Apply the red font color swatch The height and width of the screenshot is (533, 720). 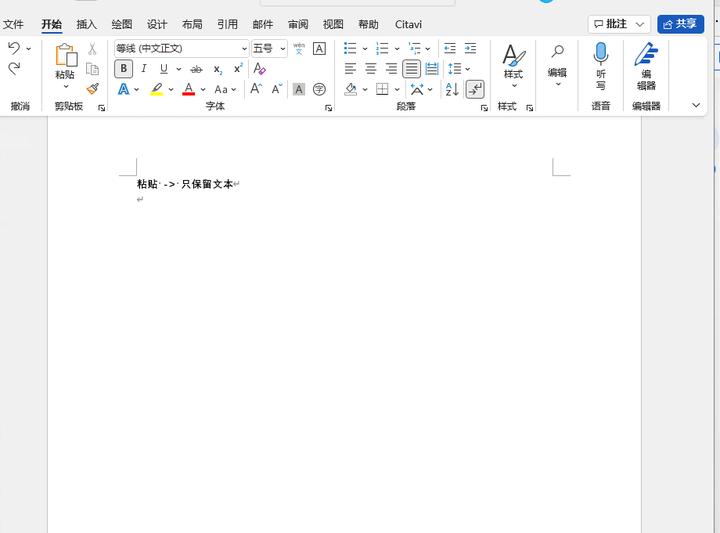point(188,90)
